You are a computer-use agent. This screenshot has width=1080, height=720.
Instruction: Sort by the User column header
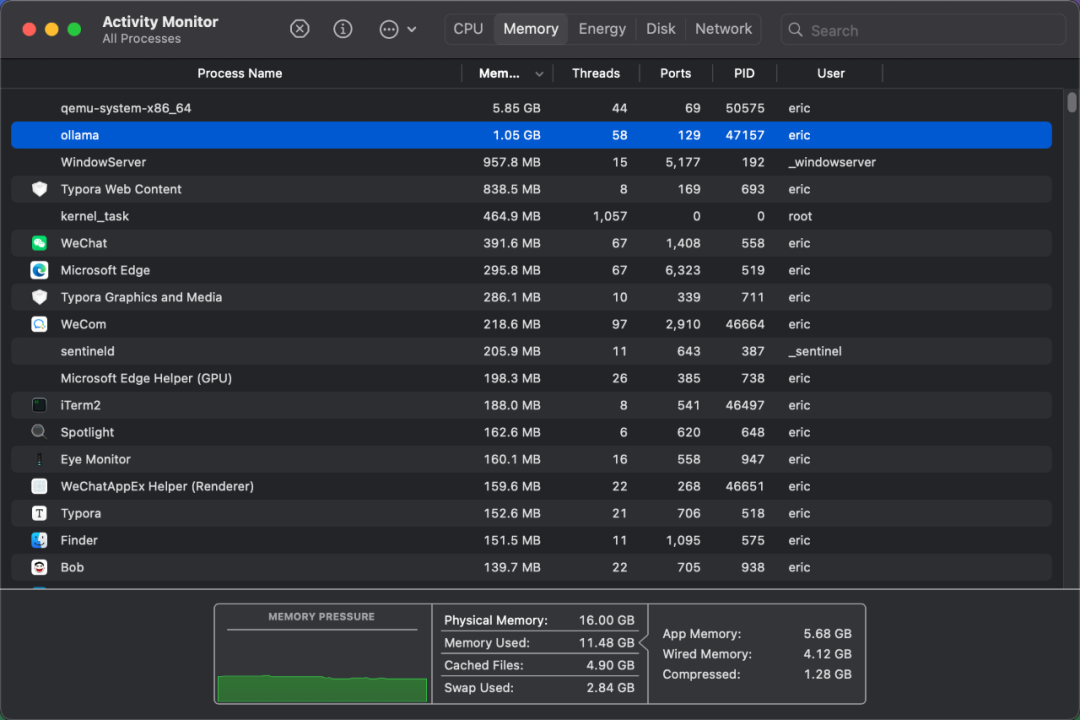tap(831, 73)
